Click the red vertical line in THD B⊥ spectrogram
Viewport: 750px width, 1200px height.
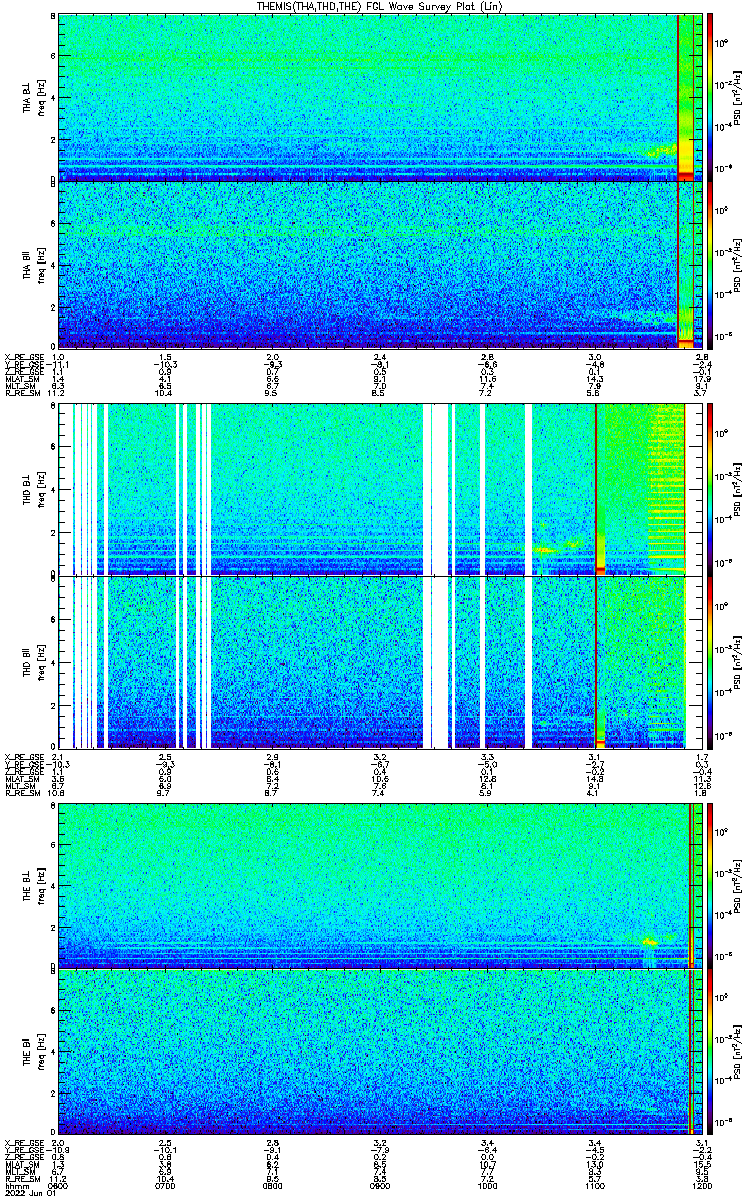pyautogui.click(x=595, y=489)
